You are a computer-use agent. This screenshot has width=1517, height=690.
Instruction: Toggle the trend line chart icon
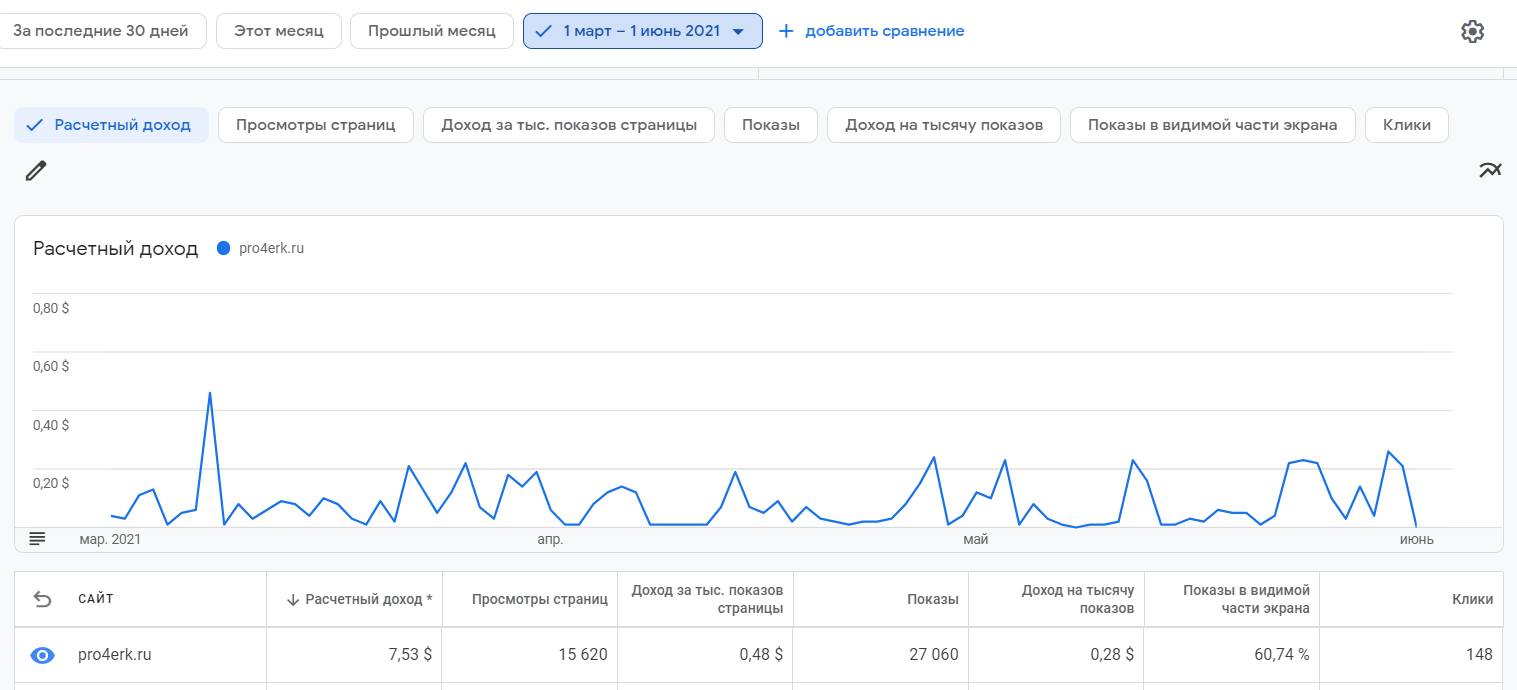[x=1490, y=170]
